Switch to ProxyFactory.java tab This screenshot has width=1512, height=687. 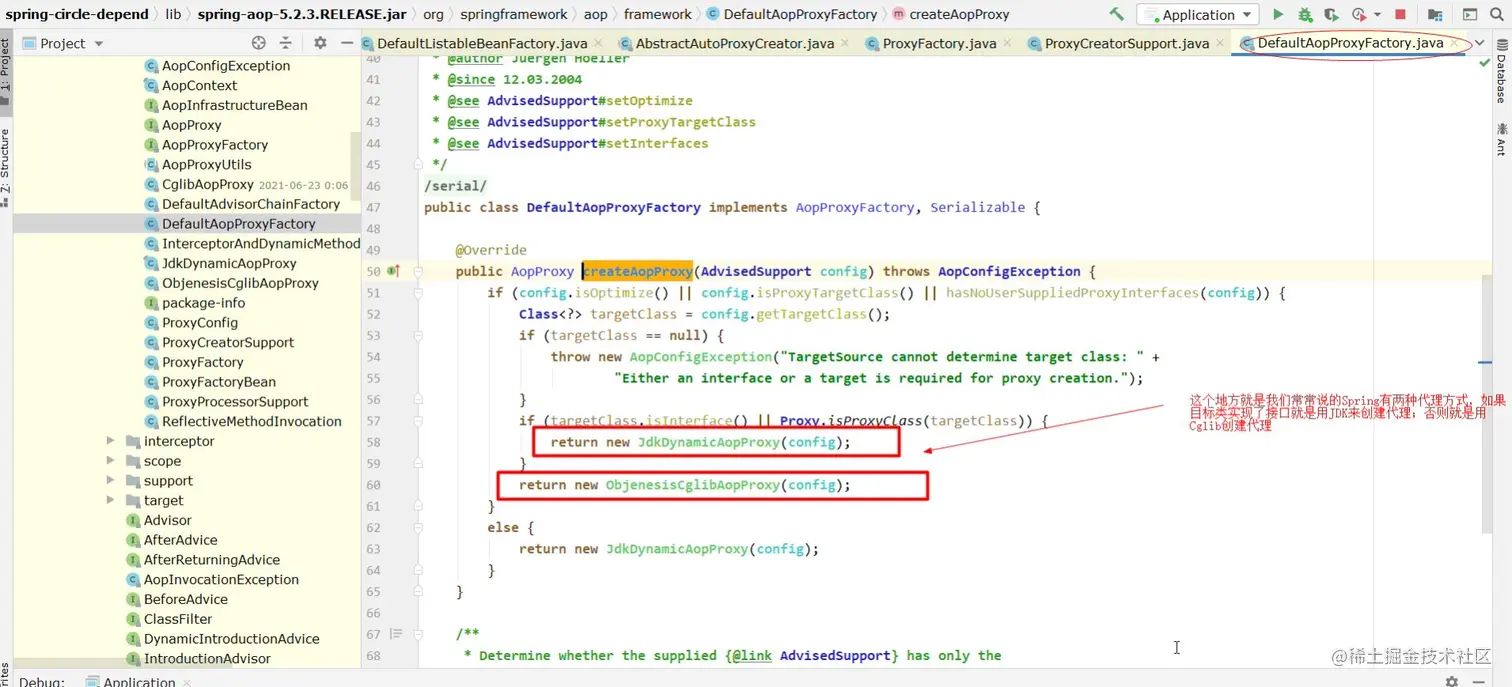pos(939,43)
